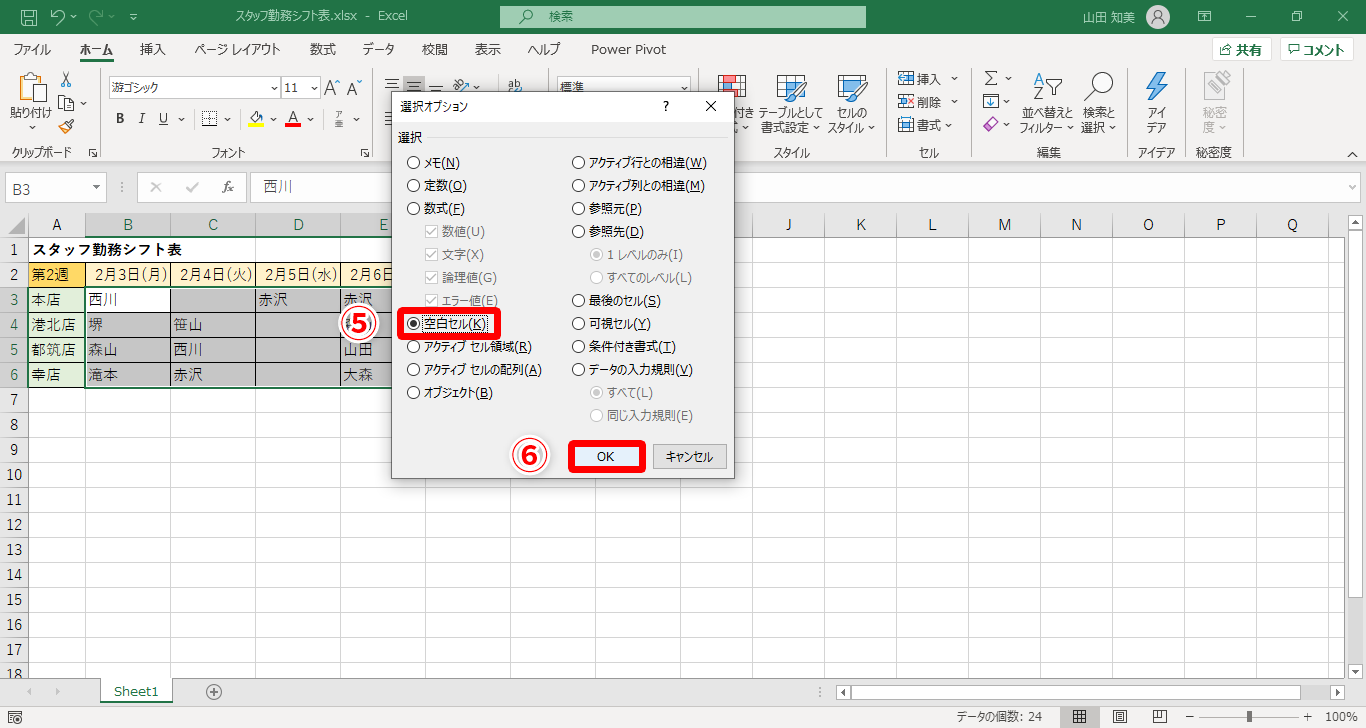Select the メモ(N) option
This screenshot has width=1366, height=728.
point(433,162)
